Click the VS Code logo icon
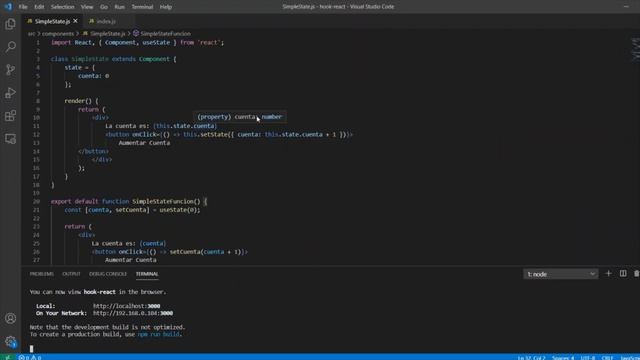Screen dimensions: 640x360 click(8, 7)
